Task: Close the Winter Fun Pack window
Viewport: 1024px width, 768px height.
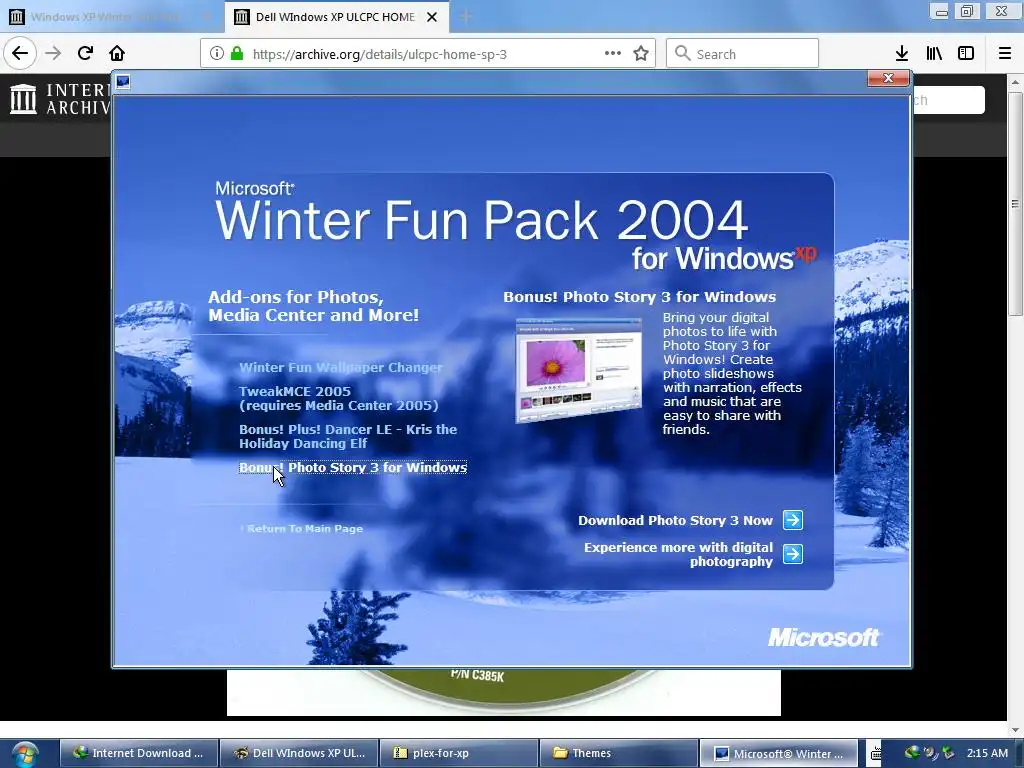Action: [888, 78]
